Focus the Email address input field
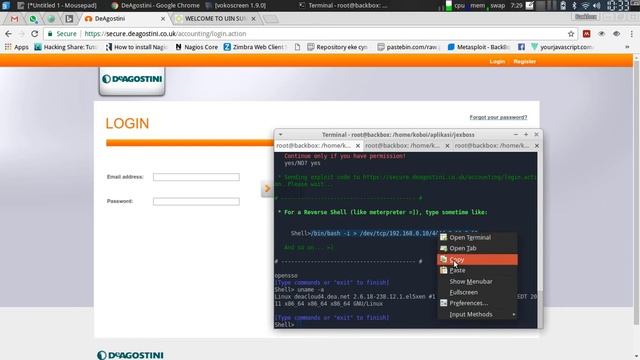The image size is (640, 360). (x=196, y=177)
